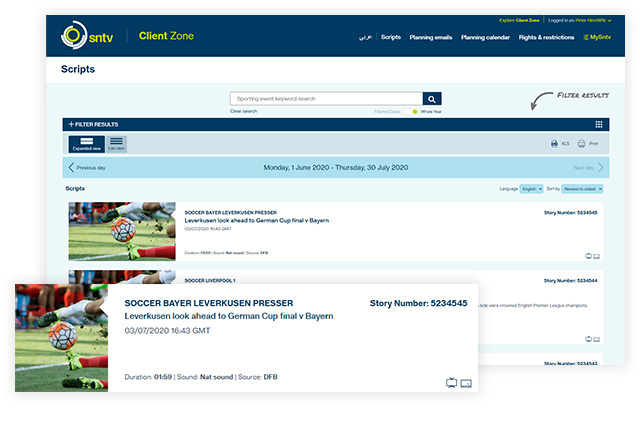
Task: Open the Language dropdown
Action: [531, 188]
